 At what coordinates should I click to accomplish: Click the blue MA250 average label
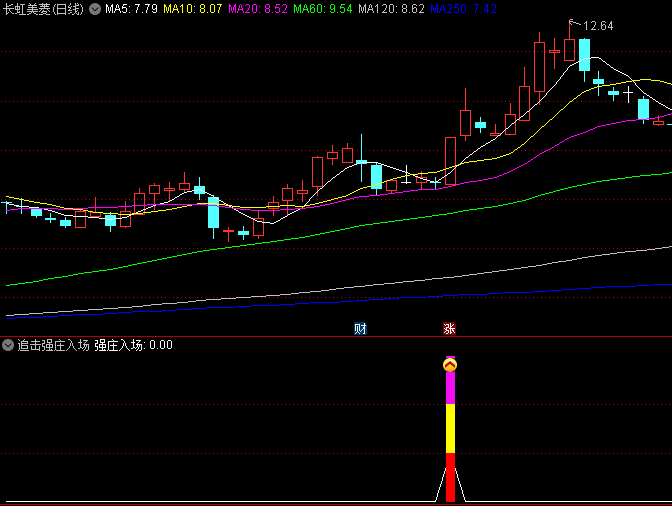(463, 8)
